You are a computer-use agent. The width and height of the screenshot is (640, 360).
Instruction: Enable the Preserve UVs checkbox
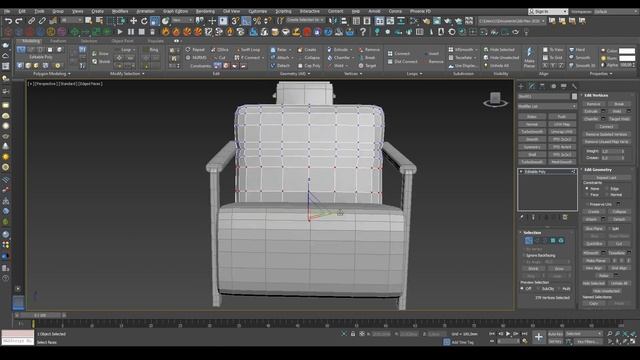click(587, 204)
